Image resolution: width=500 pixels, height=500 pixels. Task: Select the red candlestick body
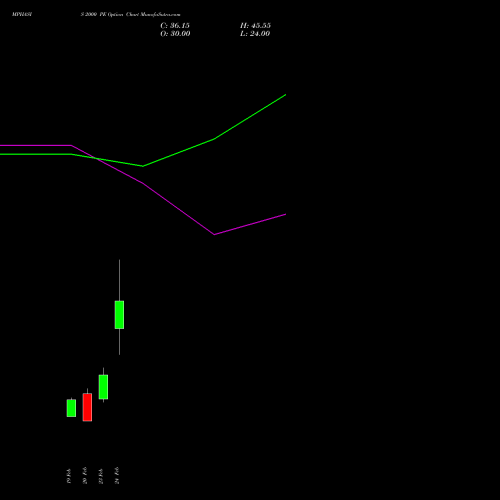coord(87,407)
